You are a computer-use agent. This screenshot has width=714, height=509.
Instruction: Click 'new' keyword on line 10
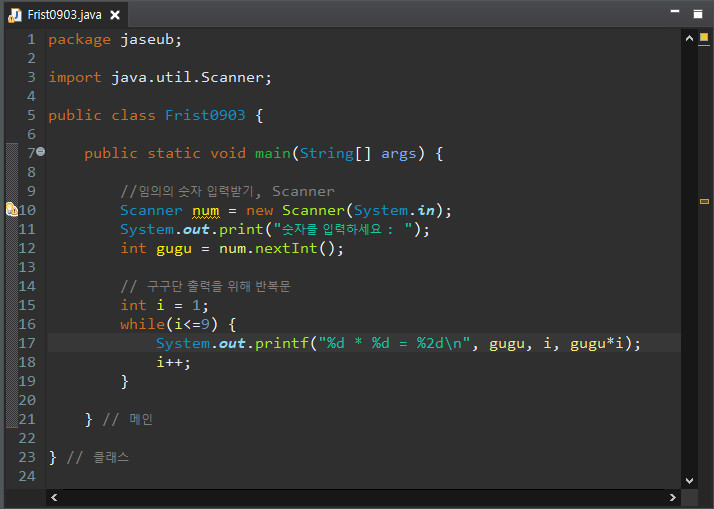[260, 211]
